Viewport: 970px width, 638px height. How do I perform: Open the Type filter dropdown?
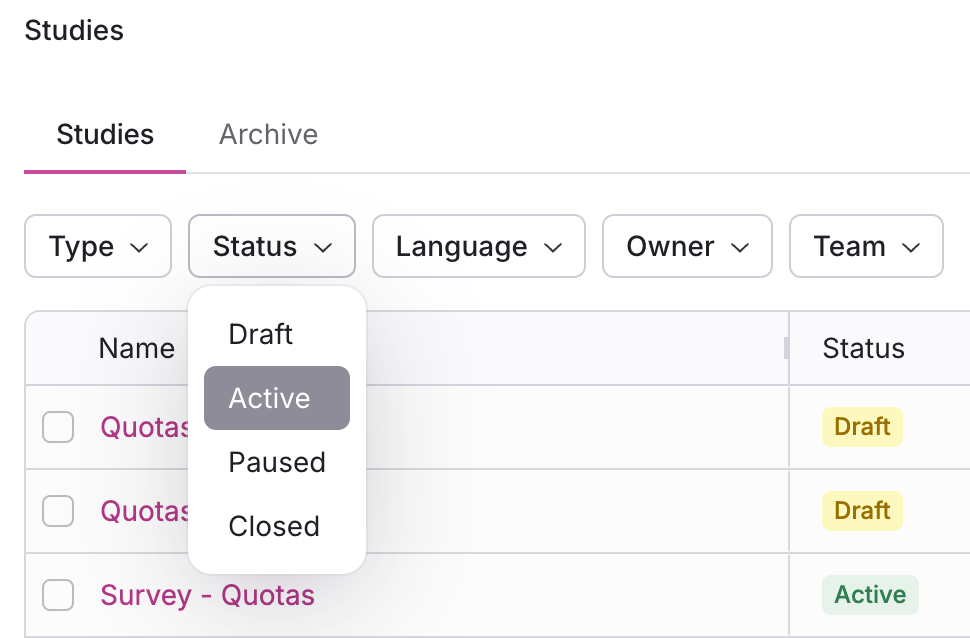point(98,247)
